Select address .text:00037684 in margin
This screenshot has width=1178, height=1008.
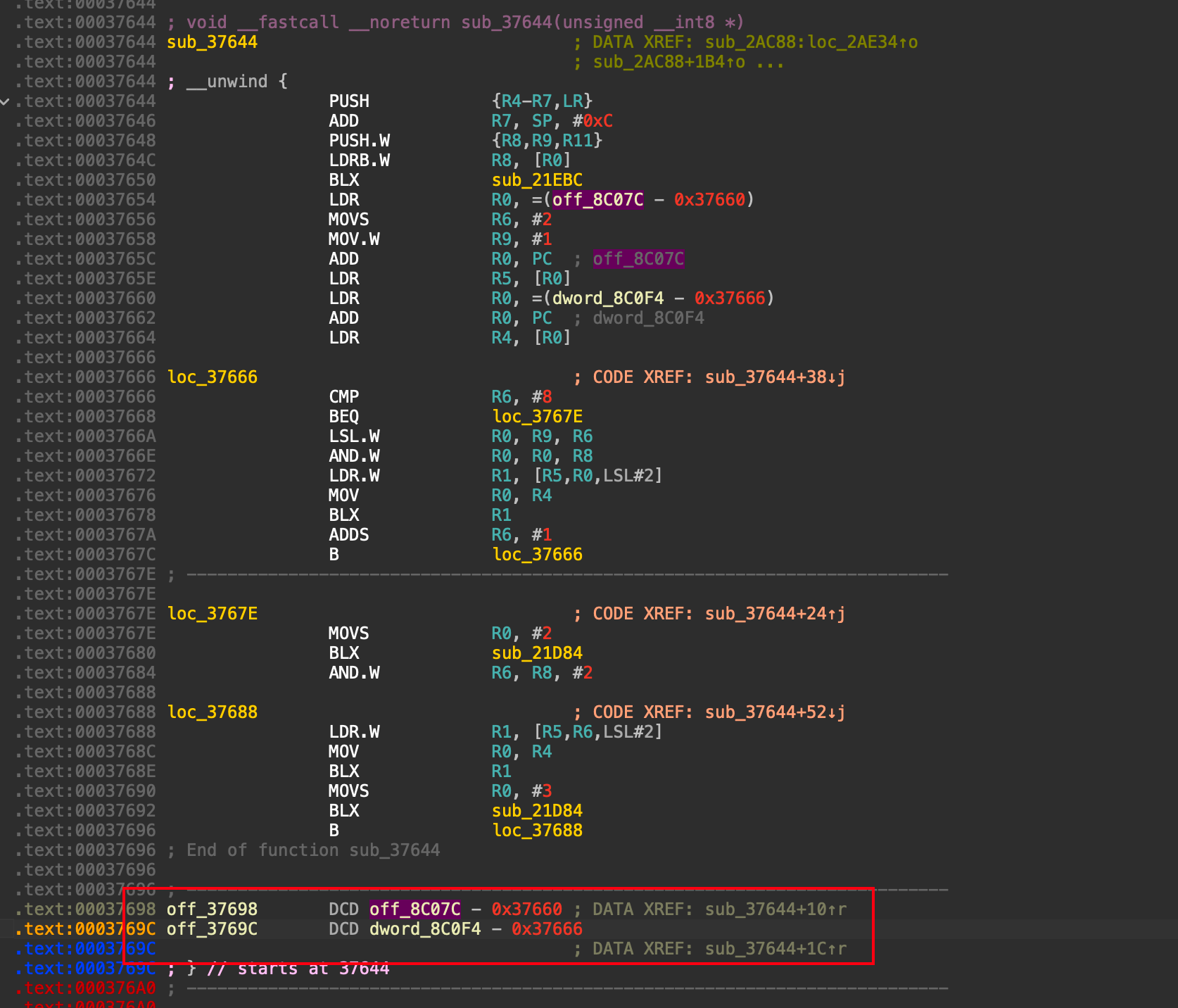(85, 673)
